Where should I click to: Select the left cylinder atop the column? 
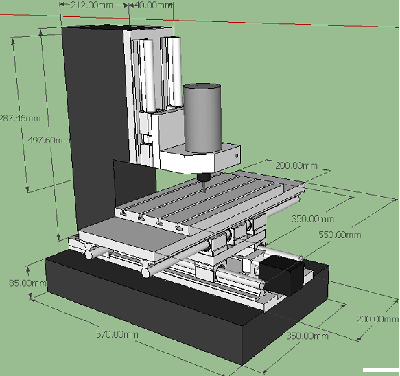(x=144, y=74)
